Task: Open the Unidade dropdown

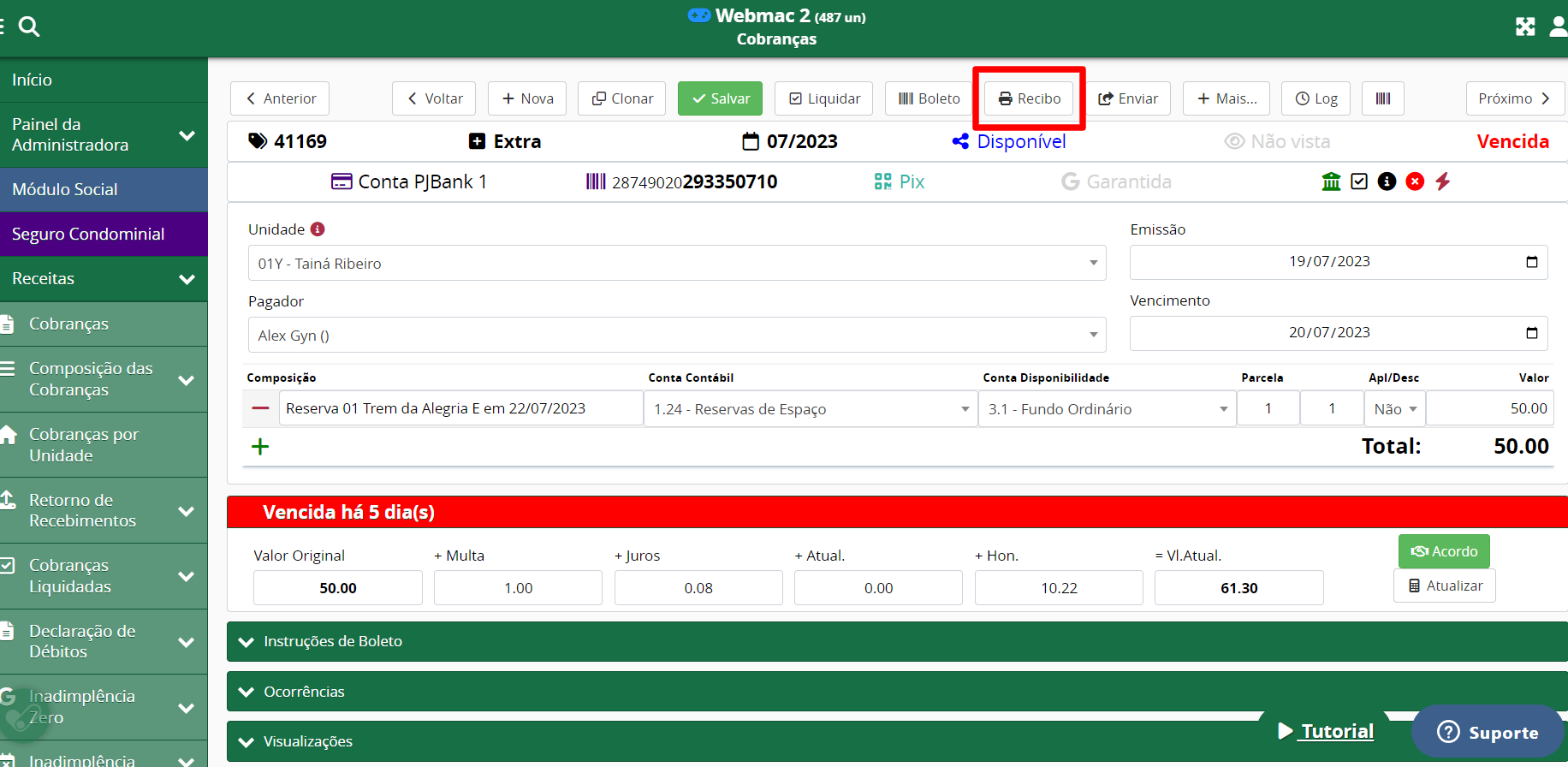Action: coord(676,264)
